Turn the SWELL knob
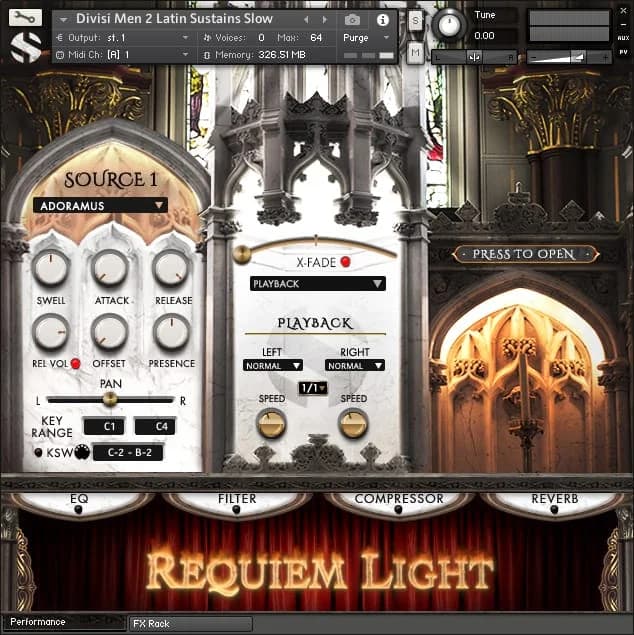This screenshot has width=634, height=635. coord(51,268)
